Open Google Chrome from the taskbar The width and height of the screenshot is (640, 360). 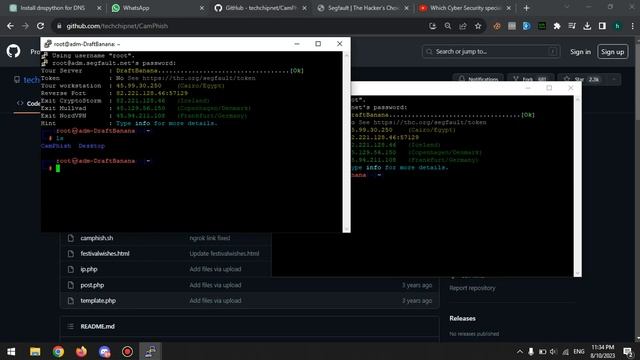(58, 351)
